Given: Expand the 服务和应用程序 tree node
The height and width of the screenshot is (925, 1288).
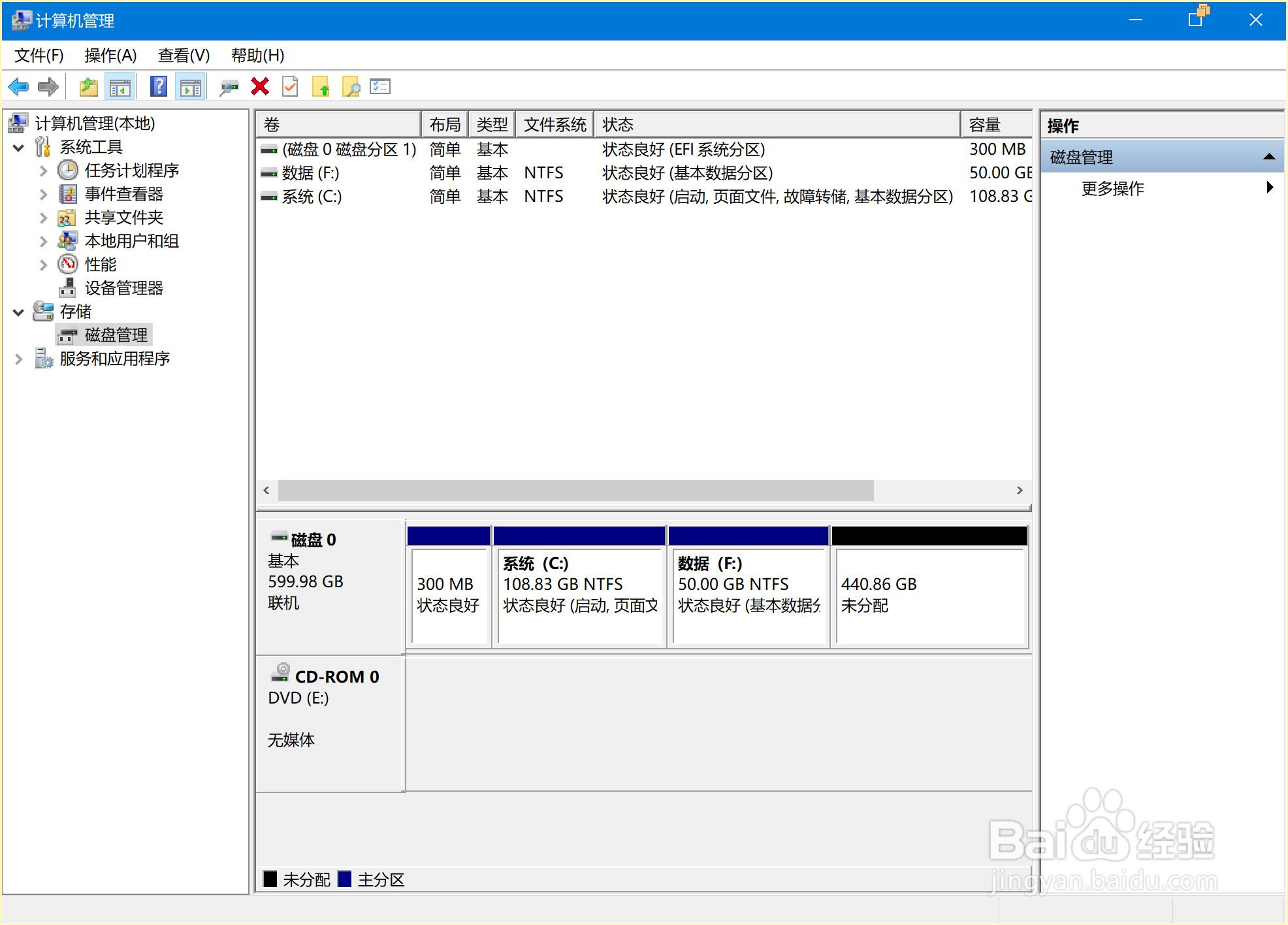Looking at the screenshot, I should click(19, 359).
